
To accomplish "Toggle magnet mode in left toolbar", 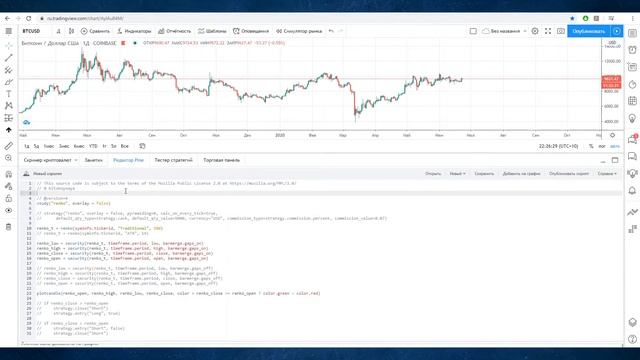I will pos(8,174).
